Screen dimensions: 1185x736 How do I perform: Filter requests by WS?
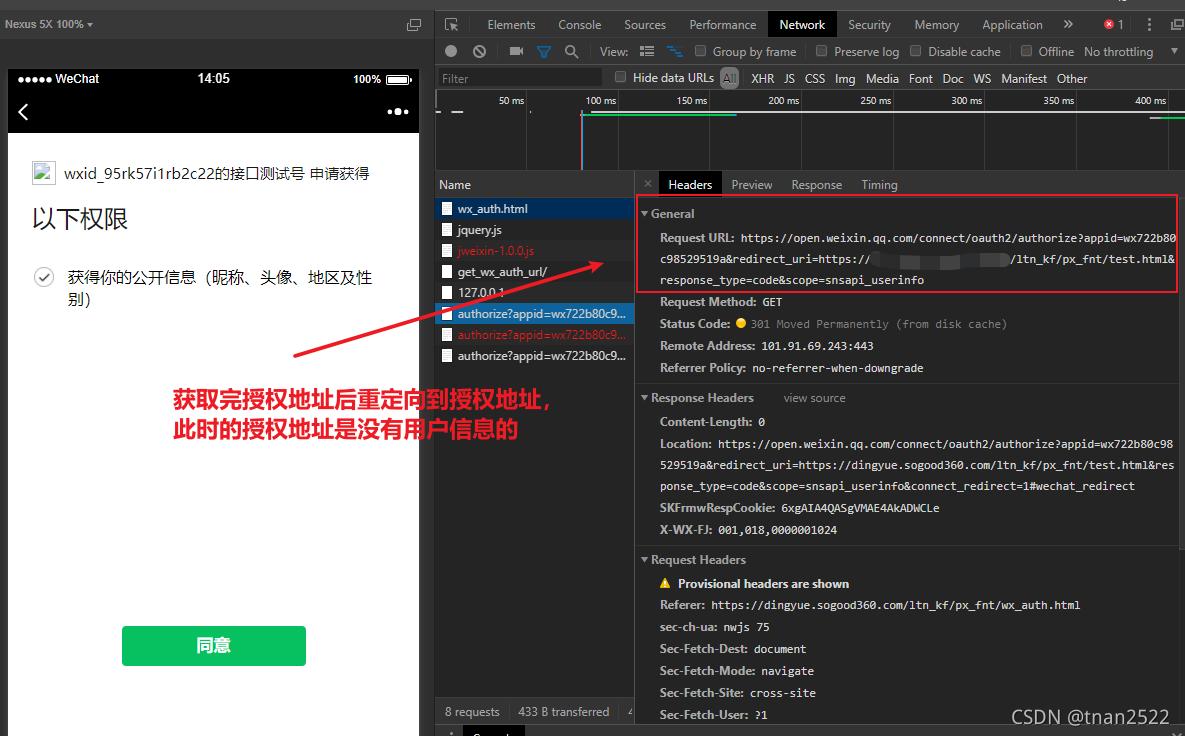pos(982,79)
